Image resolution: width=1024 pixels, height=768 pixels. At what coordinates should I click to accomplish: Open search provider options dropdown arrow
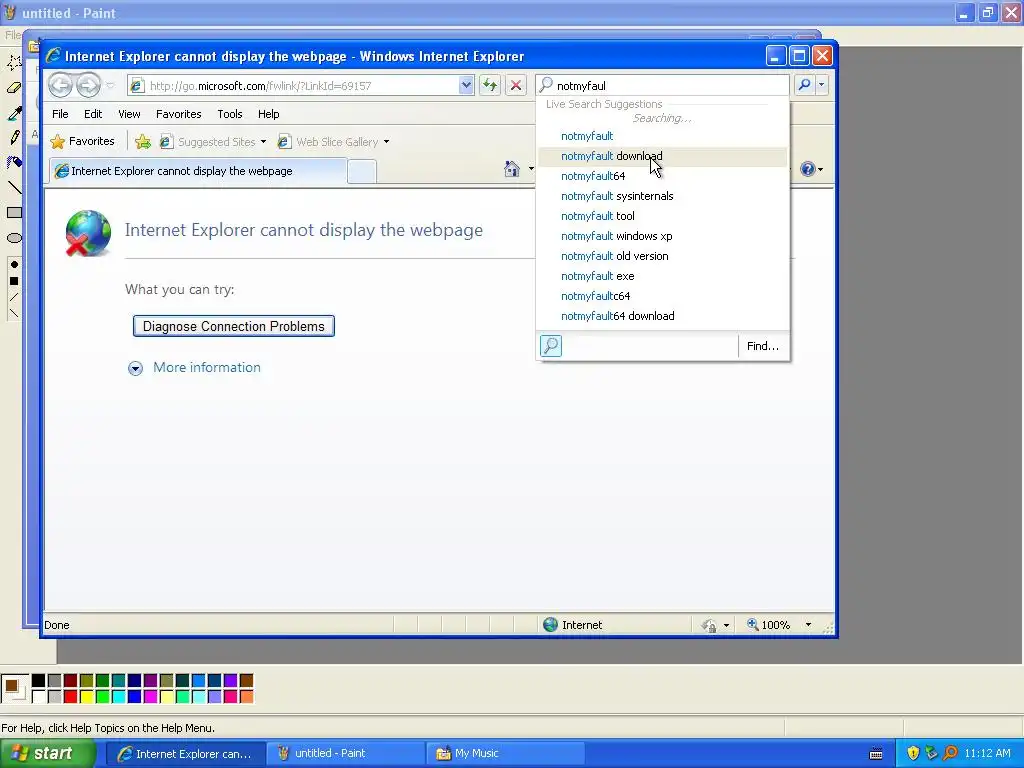pos(822,85)
